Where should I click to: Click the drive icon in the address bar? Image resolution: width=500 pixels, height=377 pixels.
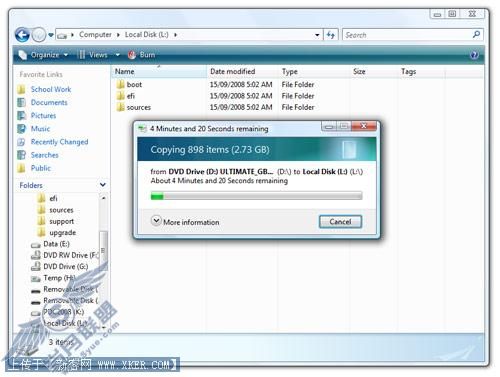(62, 35)
